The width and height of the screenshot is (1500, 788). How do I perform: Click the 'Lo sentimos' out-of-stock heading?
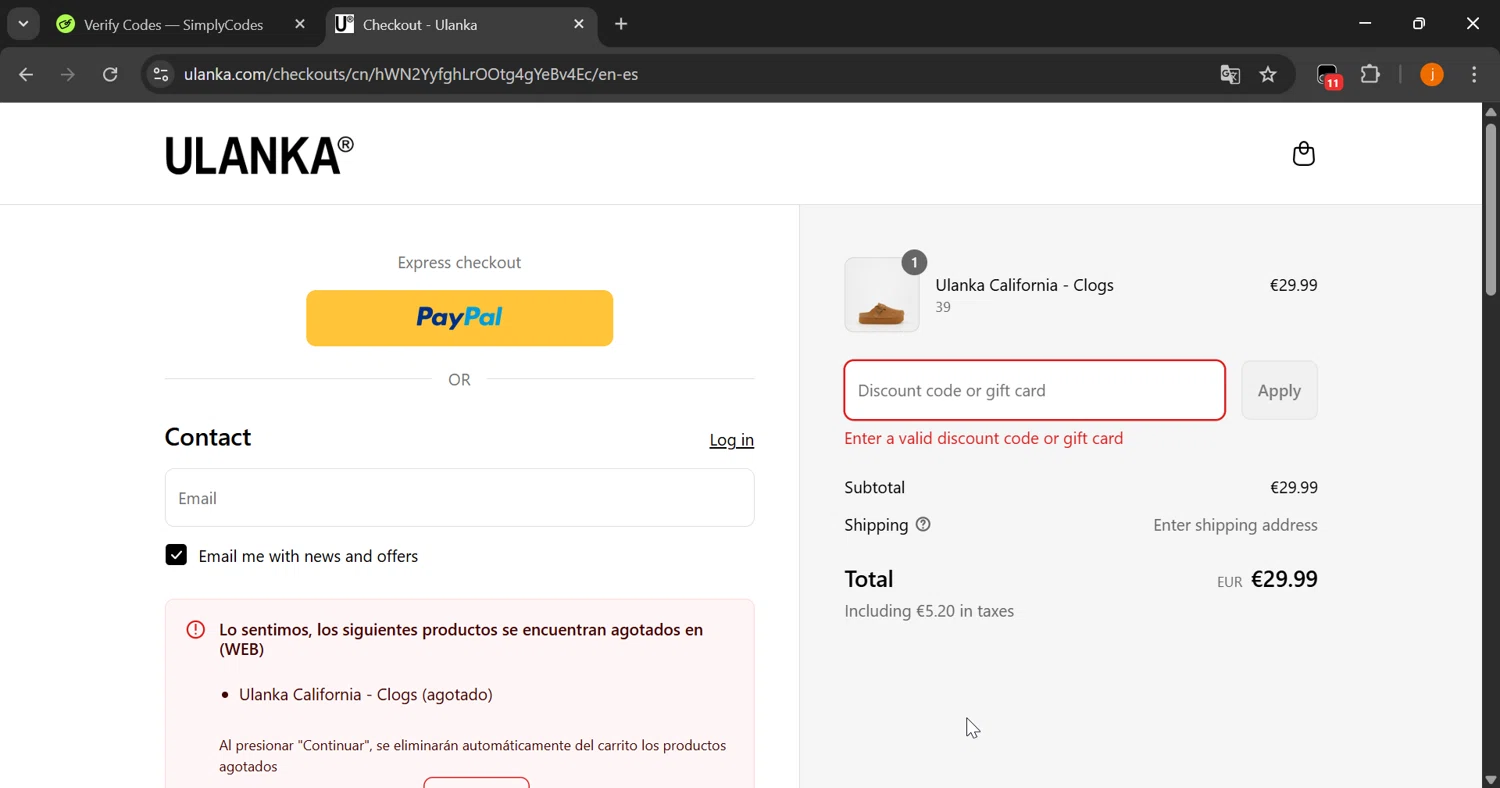pos(461,639)
